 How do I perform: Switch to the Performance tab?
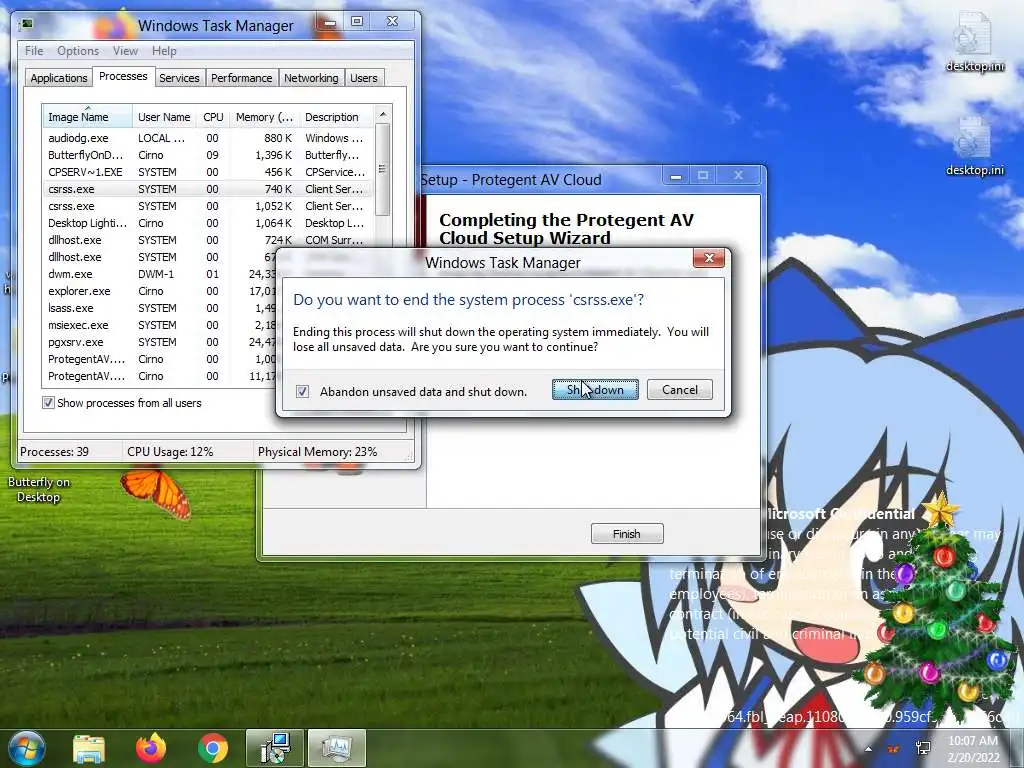[x=242, y=78]
